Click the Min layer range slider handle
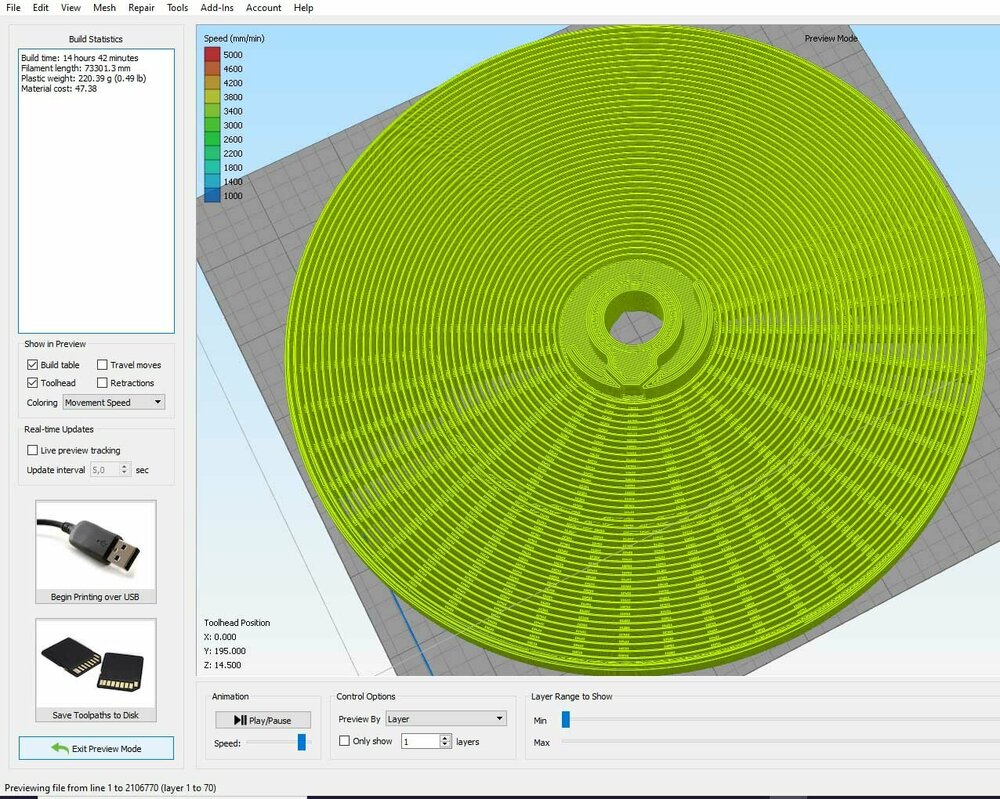 pos(566,719)
